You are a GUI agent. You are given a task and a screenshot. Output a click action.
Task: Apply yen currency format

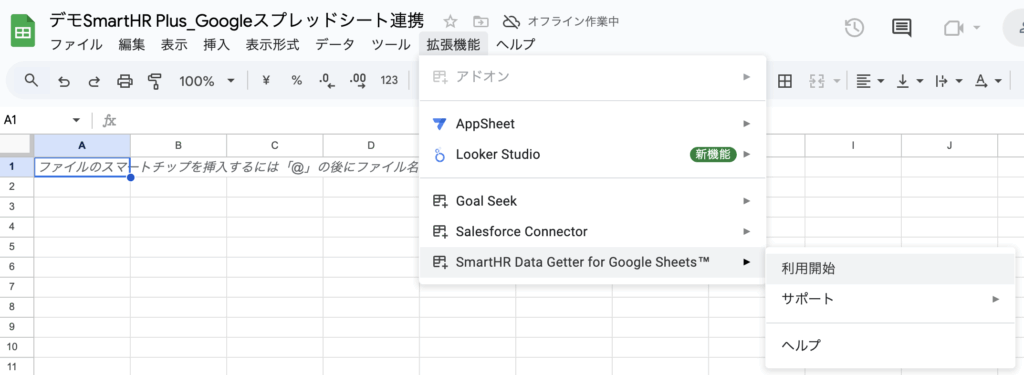point(266,80)
